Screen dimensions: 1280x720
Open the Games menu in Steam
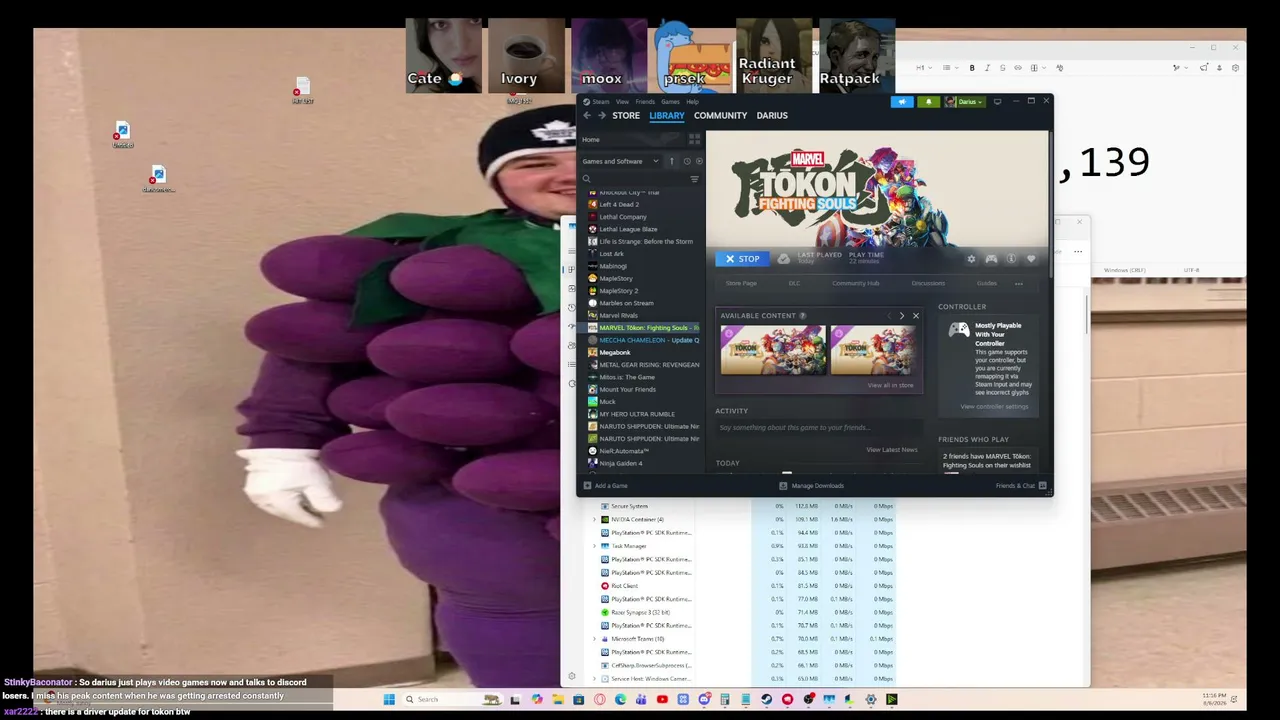tap(670, 101)
